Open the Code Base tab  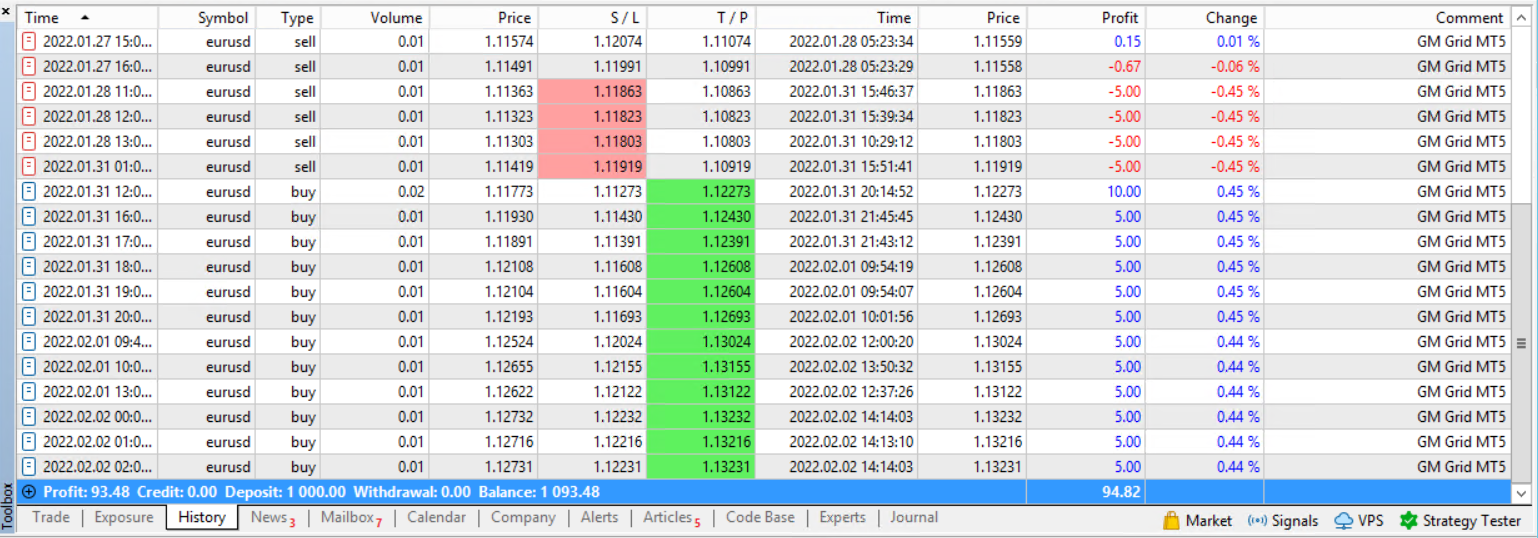[x=760, y=517]
